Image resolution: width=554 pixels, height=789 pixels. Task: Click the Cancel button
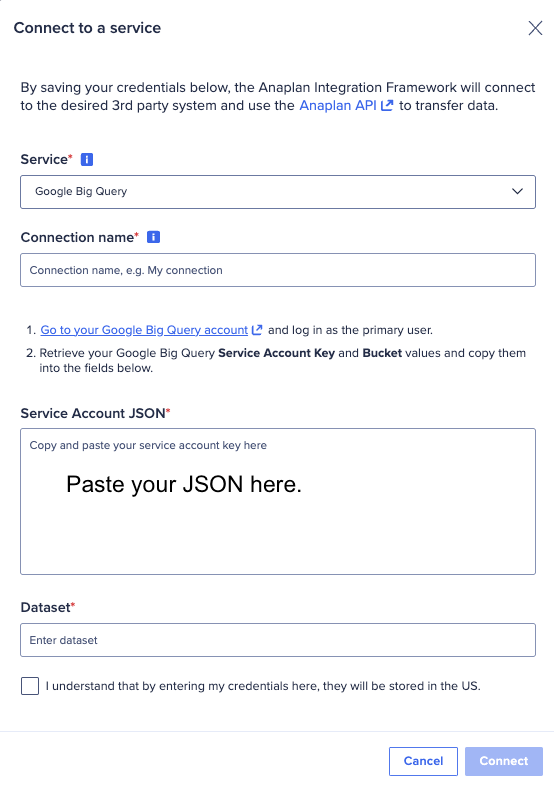423,761
